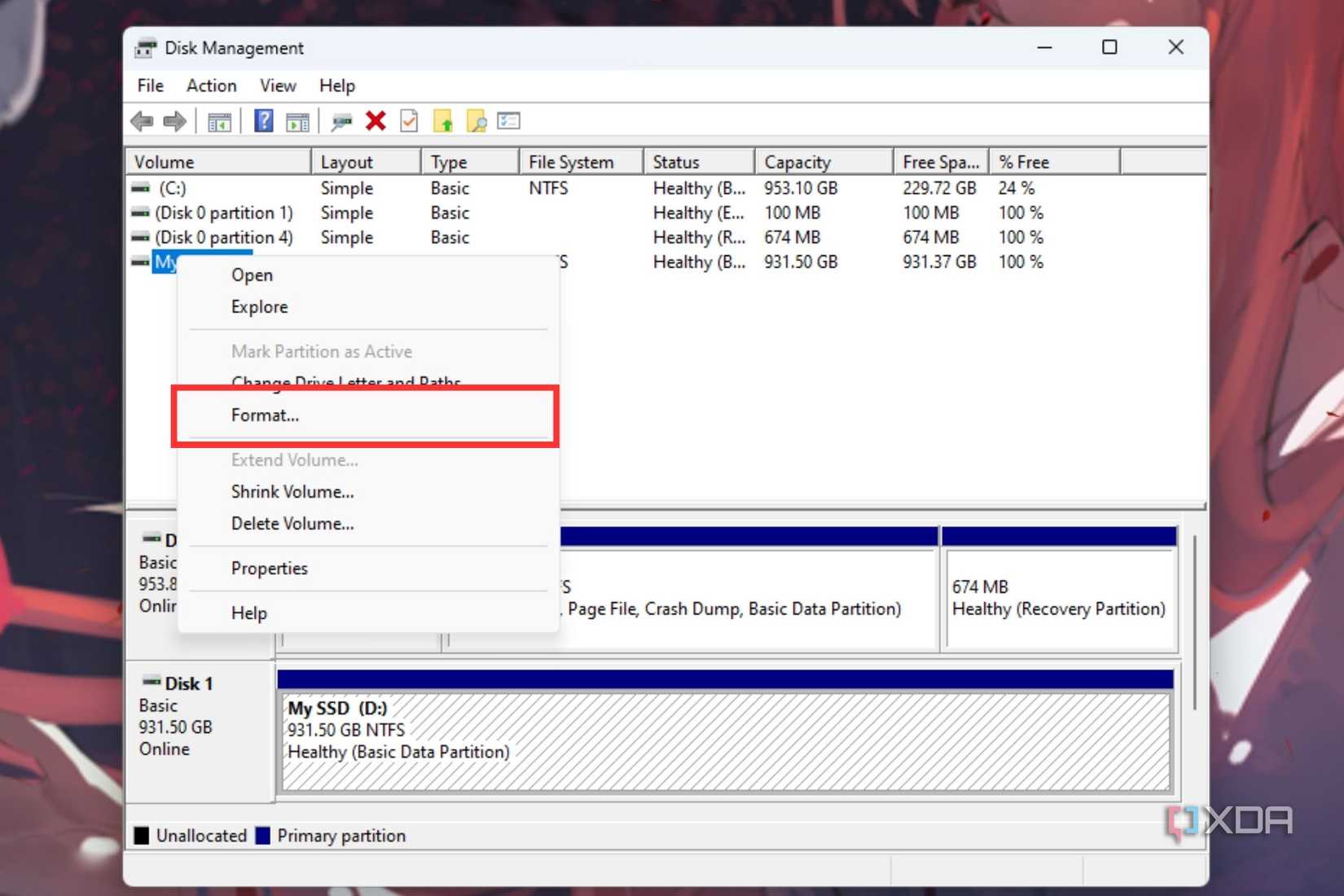Screen dimensions: 1344x896
Task: Click the graphical pane vertical scrollbar
Action: tap(1194, 623)
